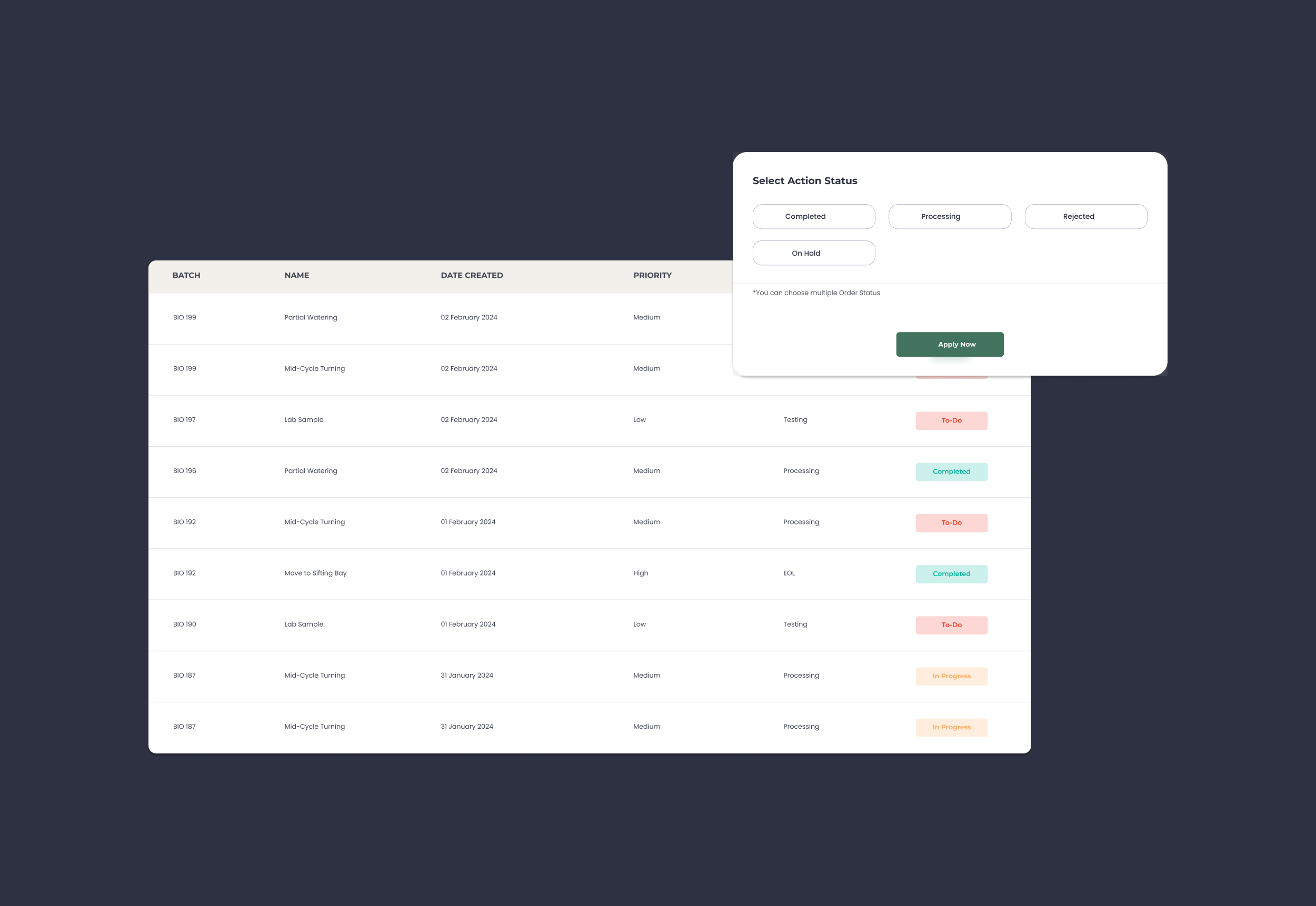Select the Rejected status option

(1085, 216)
